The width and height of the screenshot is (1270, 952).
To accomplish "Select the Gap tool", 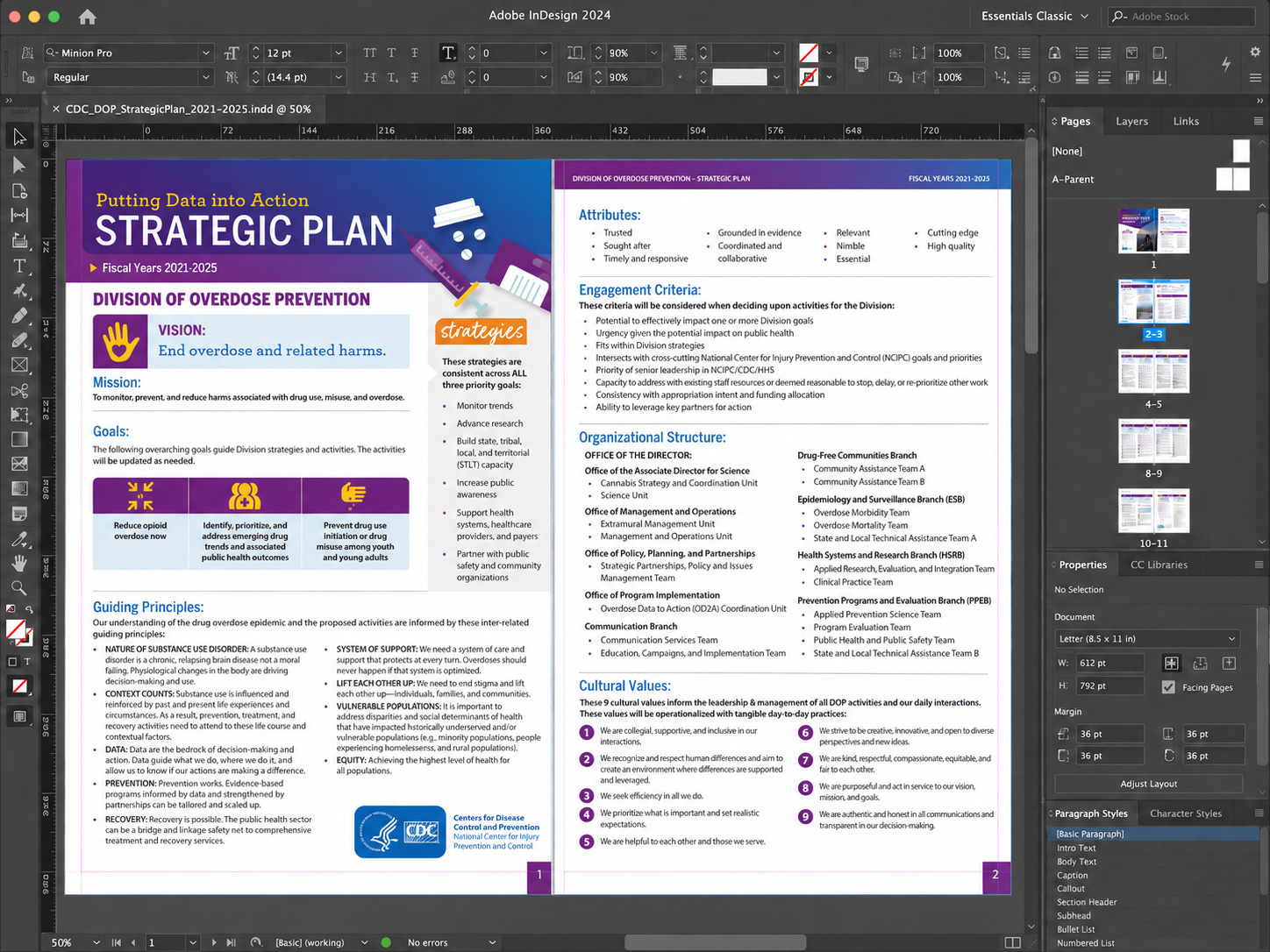I will (19, 215).
